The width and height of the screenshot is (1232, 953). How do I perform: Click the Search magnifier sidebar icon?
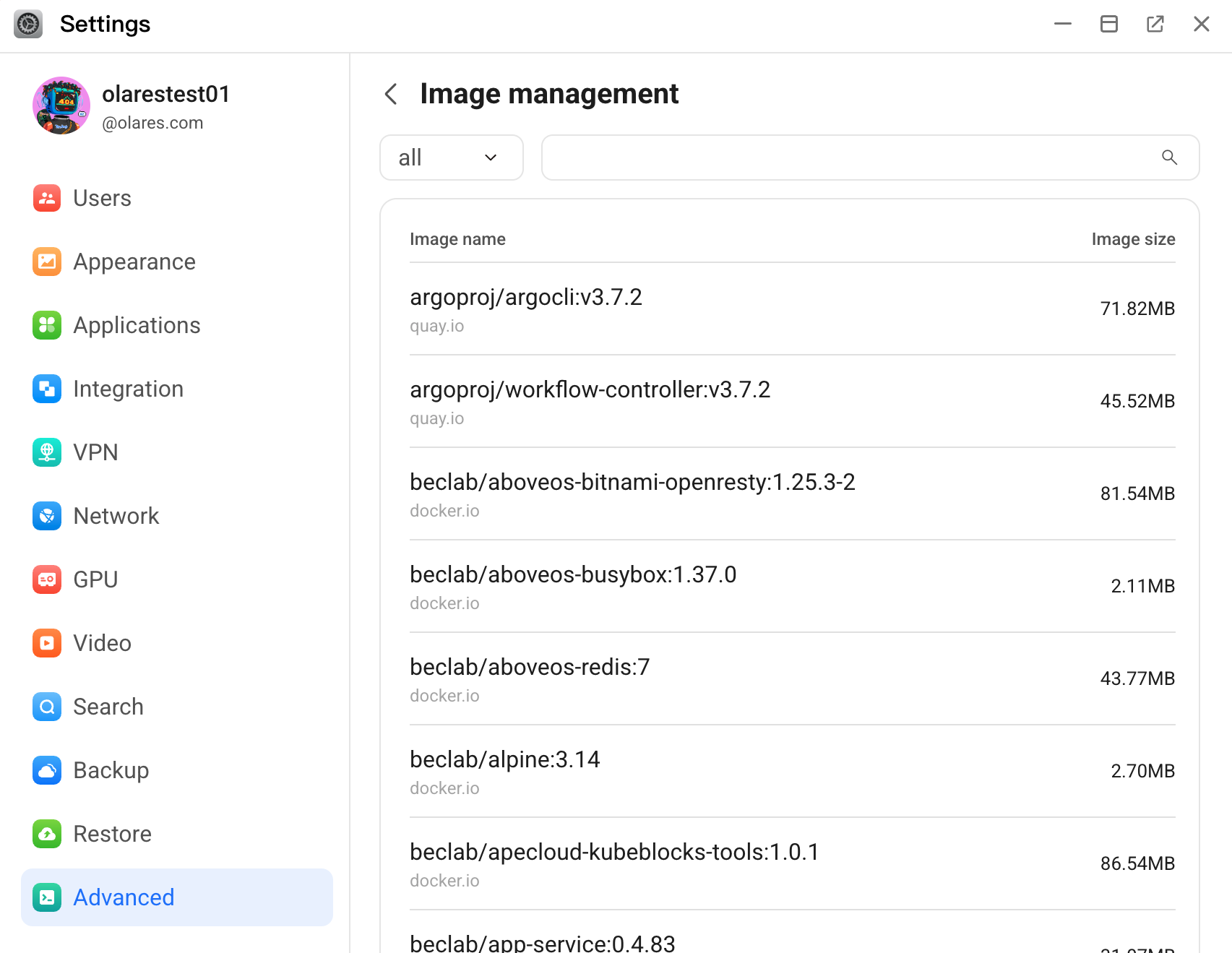tap(46, 707)
